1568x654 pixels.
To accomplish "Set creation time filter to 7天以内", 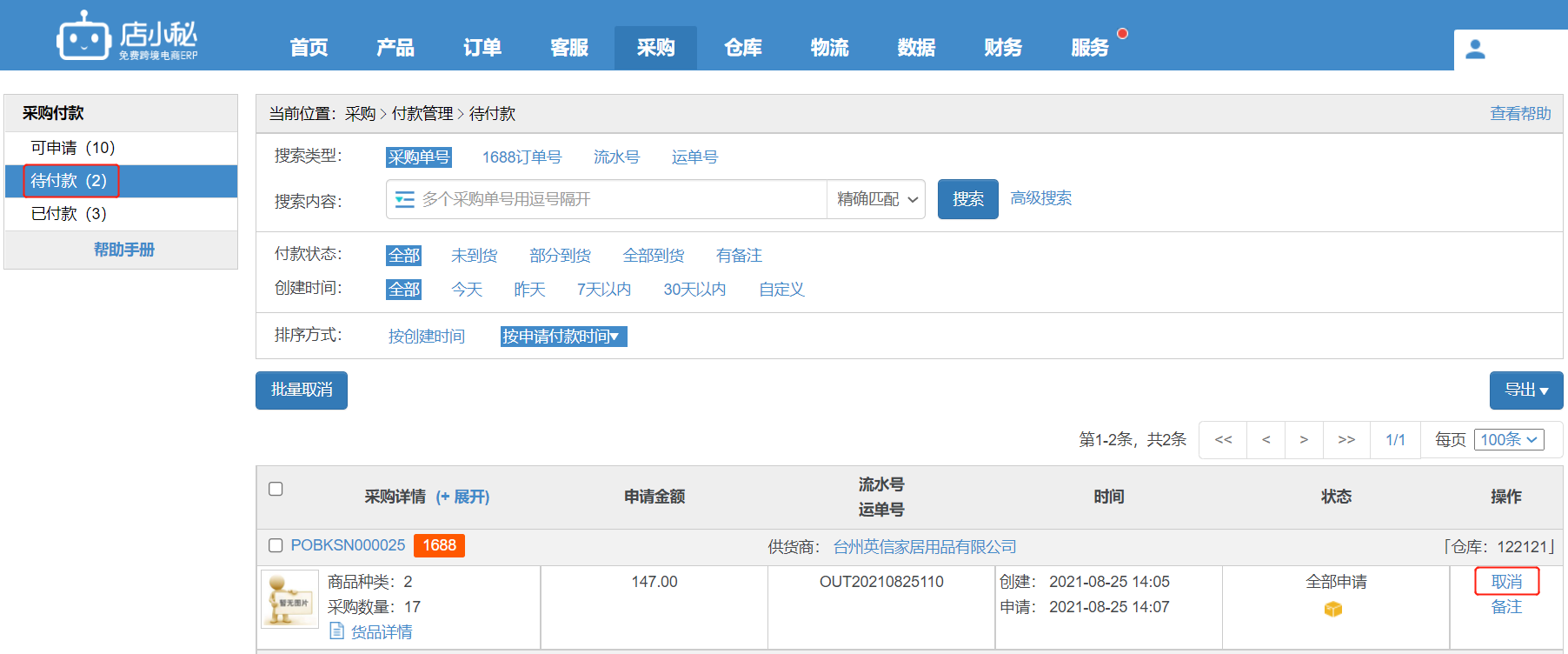I will click(x=604, y=290).
